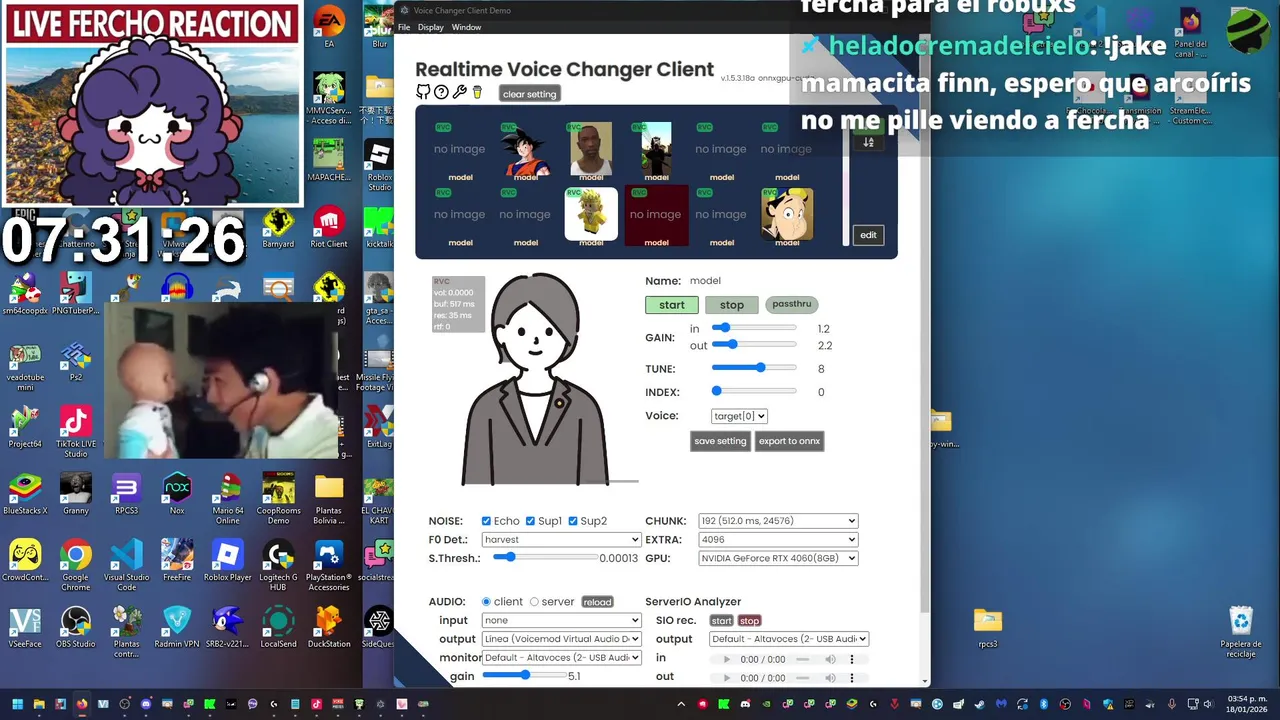Open the GitHub link icon
This screenshot has height=720, width=1280.
pos(423,92)
